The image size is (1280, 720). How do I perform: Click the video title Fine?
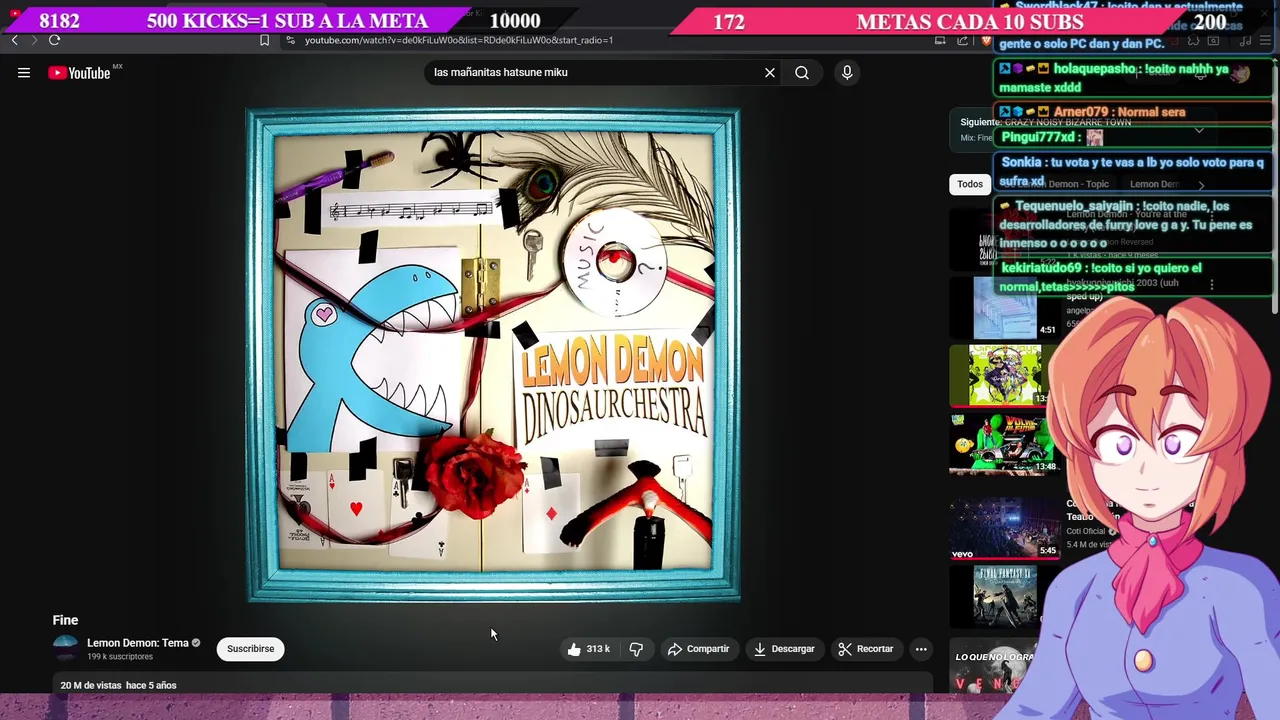[65, 620]
